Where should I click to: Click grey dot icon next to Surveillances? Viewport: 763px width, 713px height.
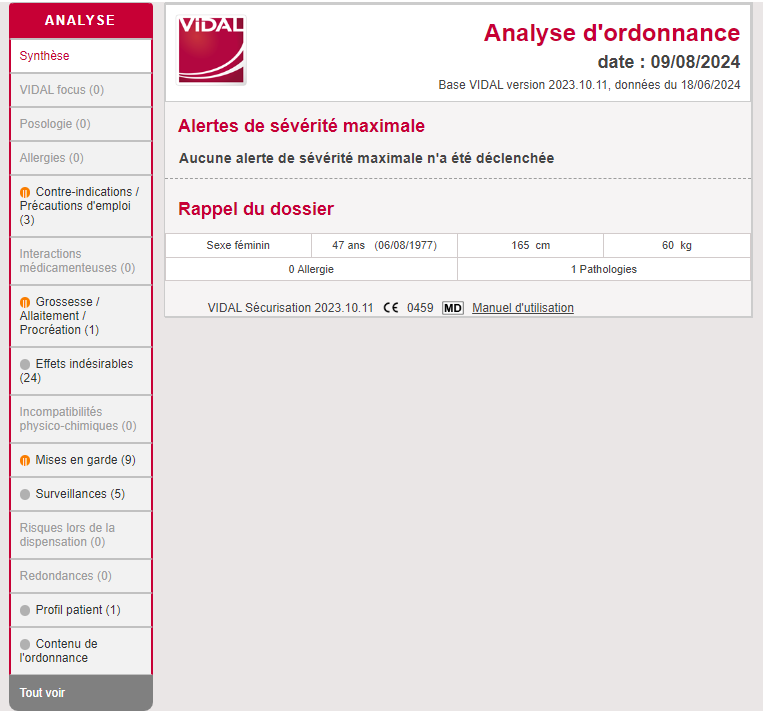[25, 494]
